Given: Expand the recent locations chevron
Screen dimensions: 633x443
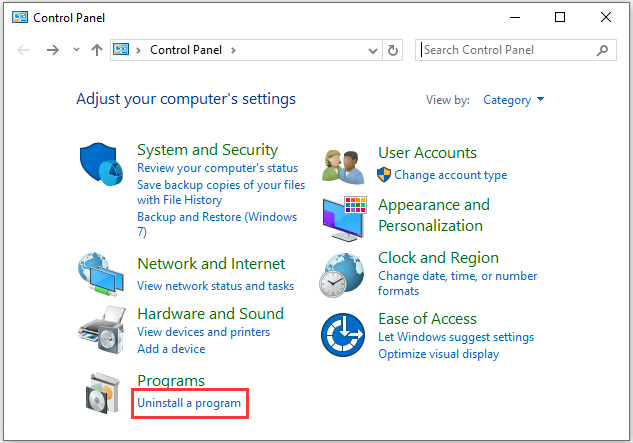Looking at the screenshot, I should pos(76,50).
